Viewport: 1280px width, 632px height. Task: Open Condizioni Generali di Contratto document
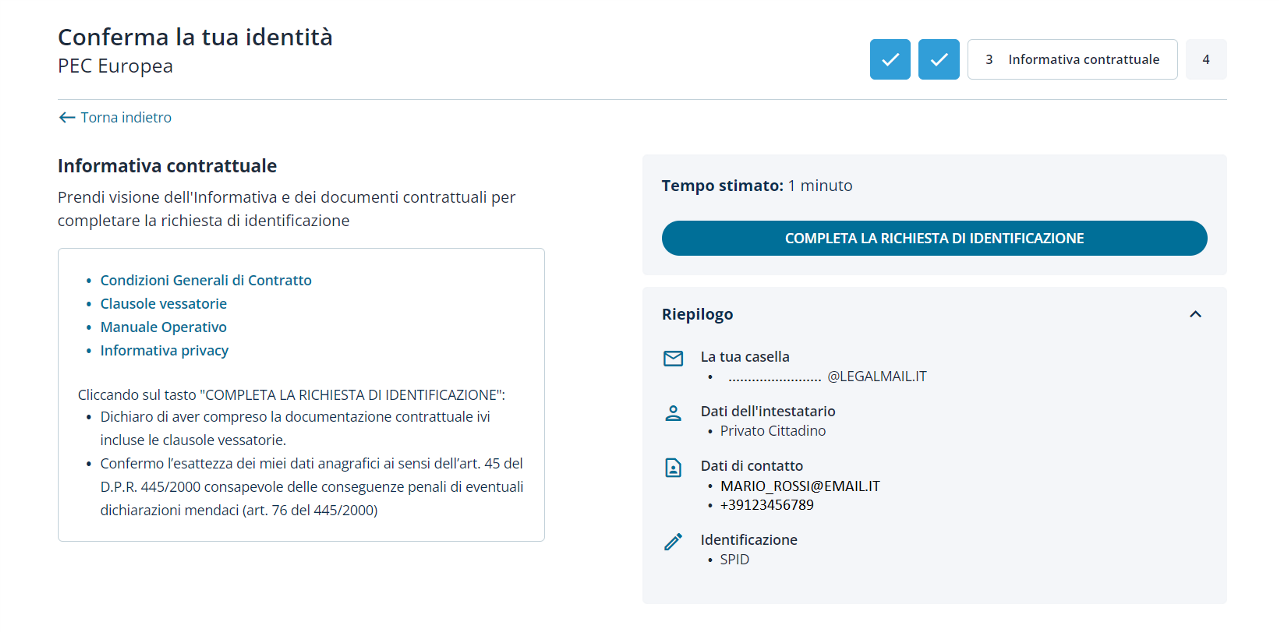(x=206, y=281)
